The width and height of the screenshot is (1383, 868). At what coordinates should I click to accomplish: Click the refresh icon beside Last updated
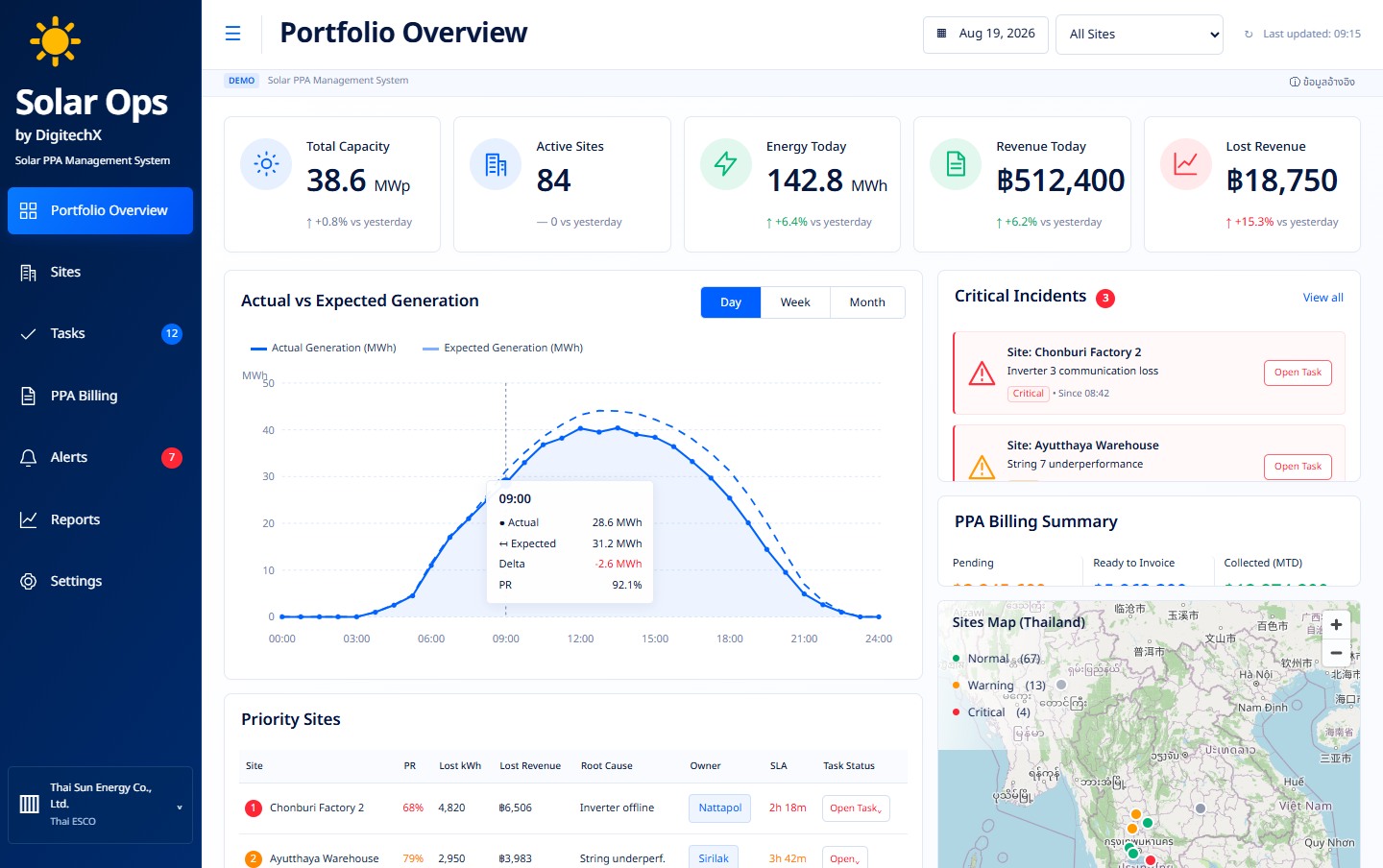[x=1249, y=35]
